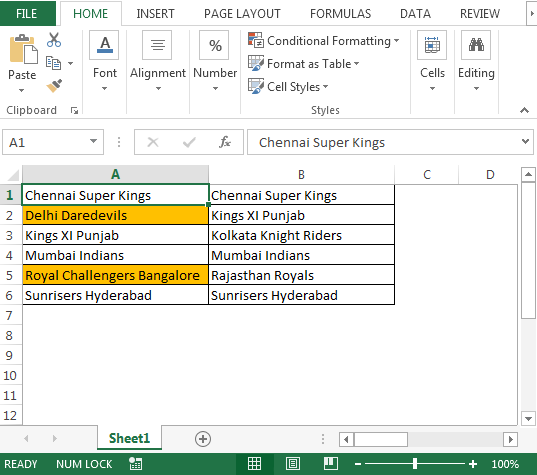
Task: Launch the Clipboard pane dialog
Action: click(x=74, y=110)
